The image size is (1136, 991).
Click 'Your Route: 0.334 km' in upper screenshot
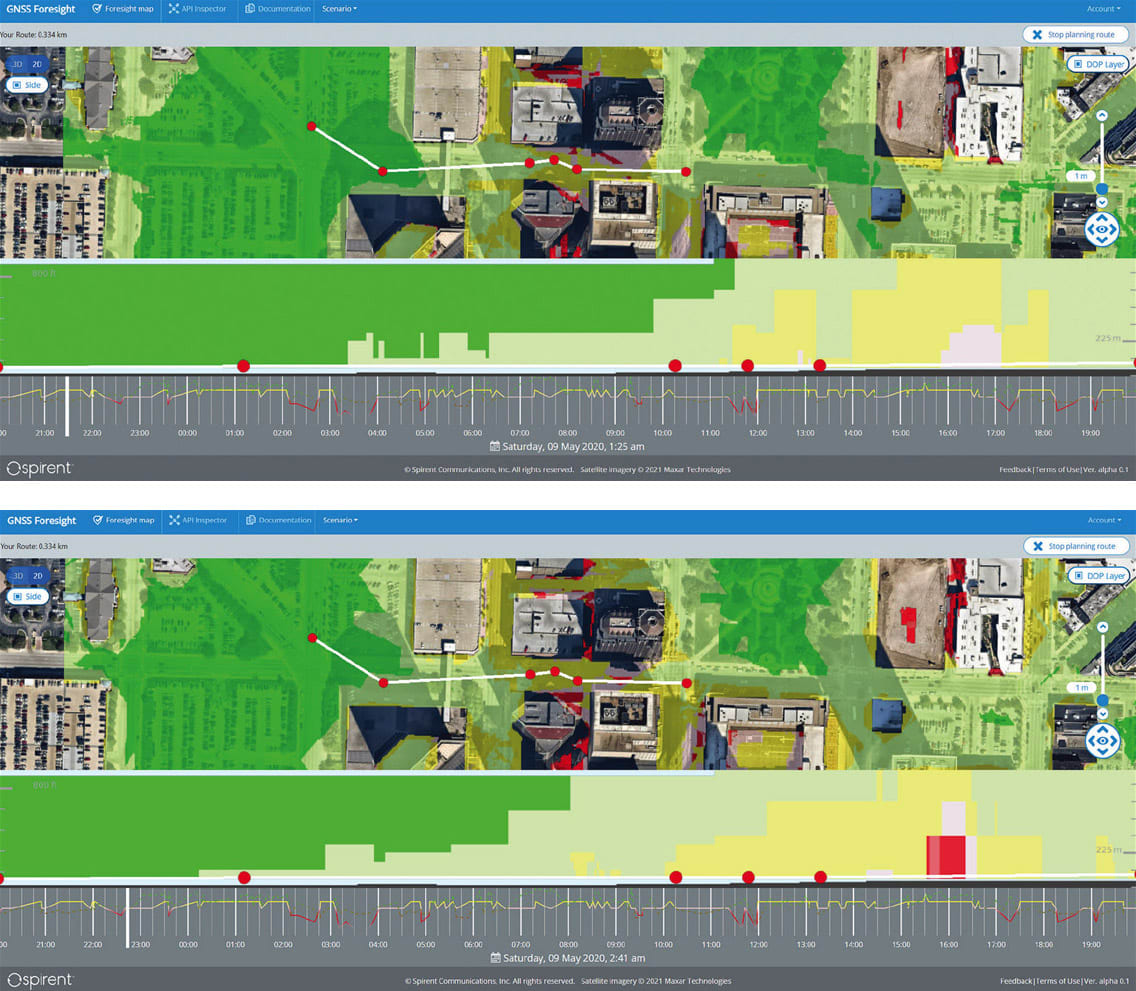click(x=33, y=35)
